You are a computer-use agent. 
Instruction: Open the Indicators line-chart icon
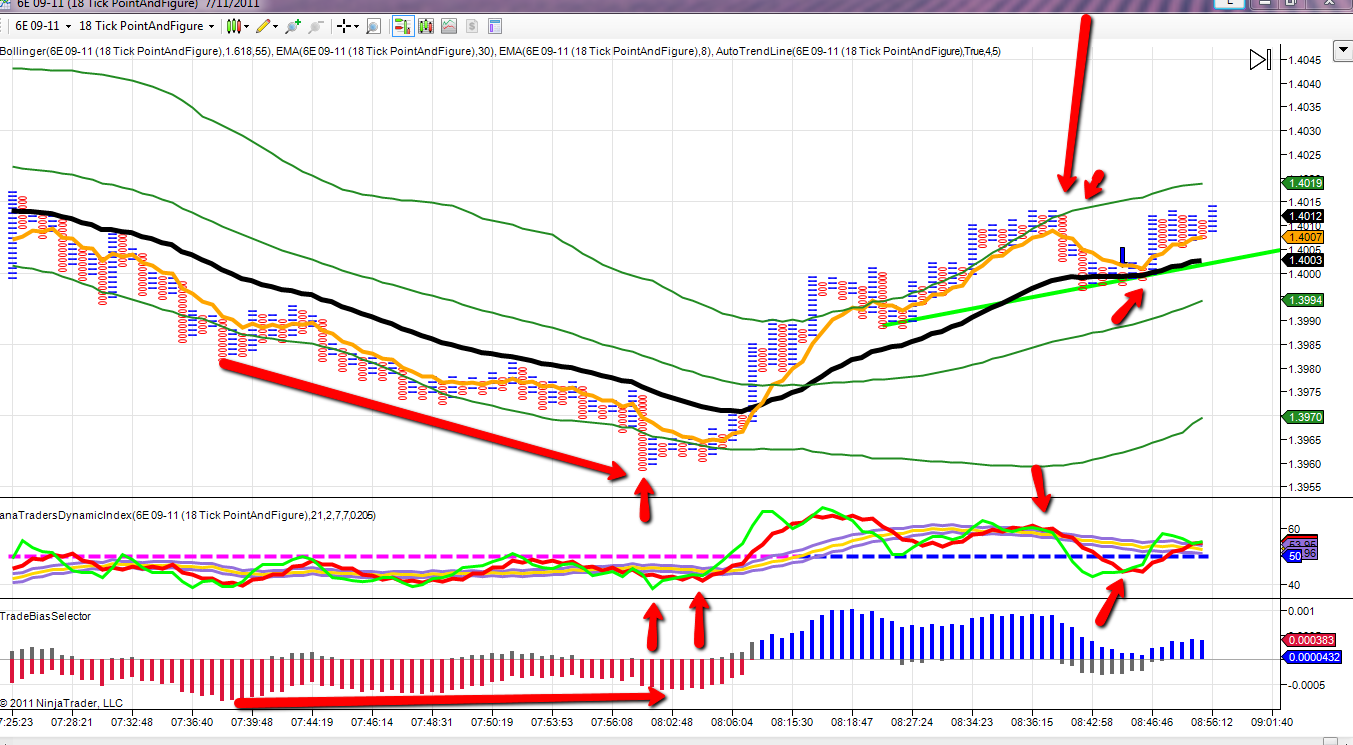click(x=449, y=26)
